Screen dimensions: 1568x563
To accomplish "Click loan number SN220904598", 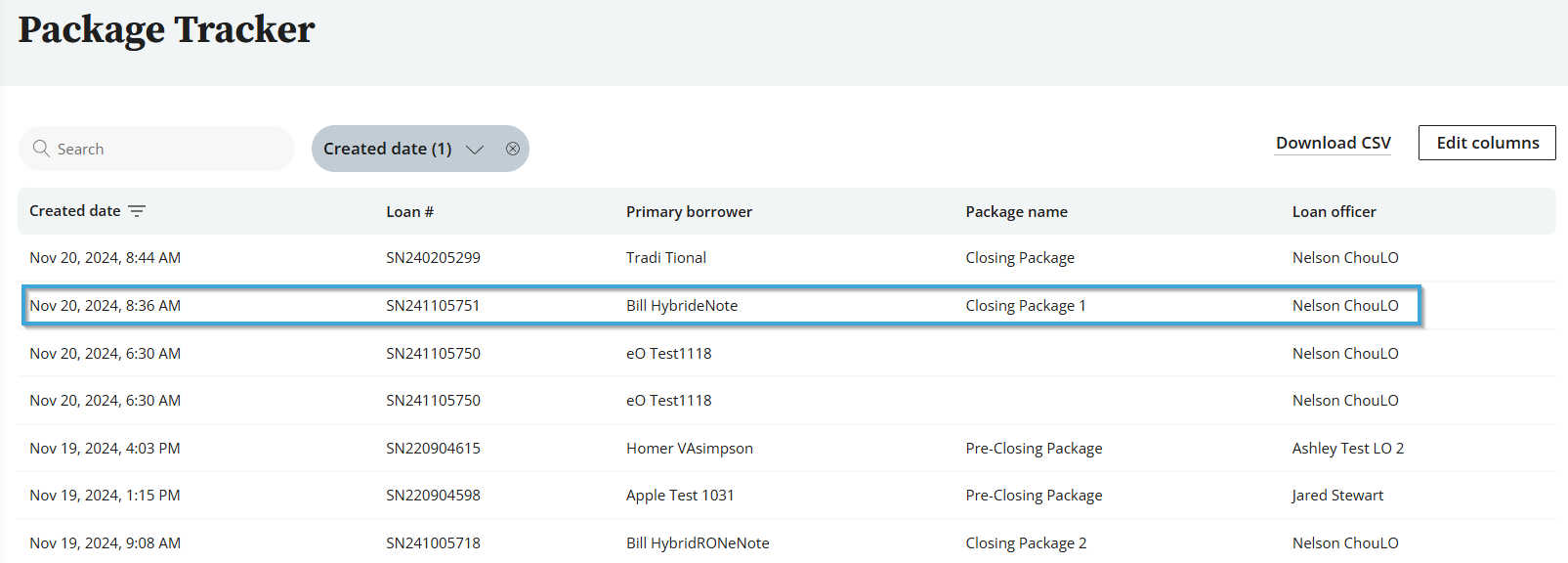I will click(433, 496).
